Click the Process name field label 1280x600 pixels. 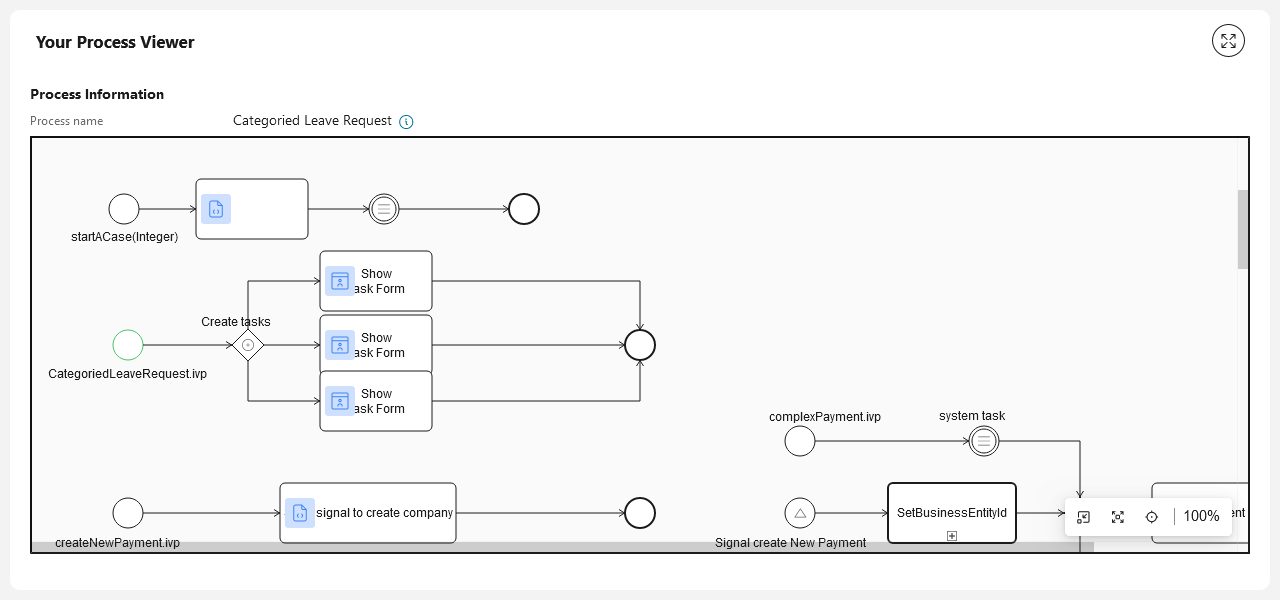(x=66, y=121)
